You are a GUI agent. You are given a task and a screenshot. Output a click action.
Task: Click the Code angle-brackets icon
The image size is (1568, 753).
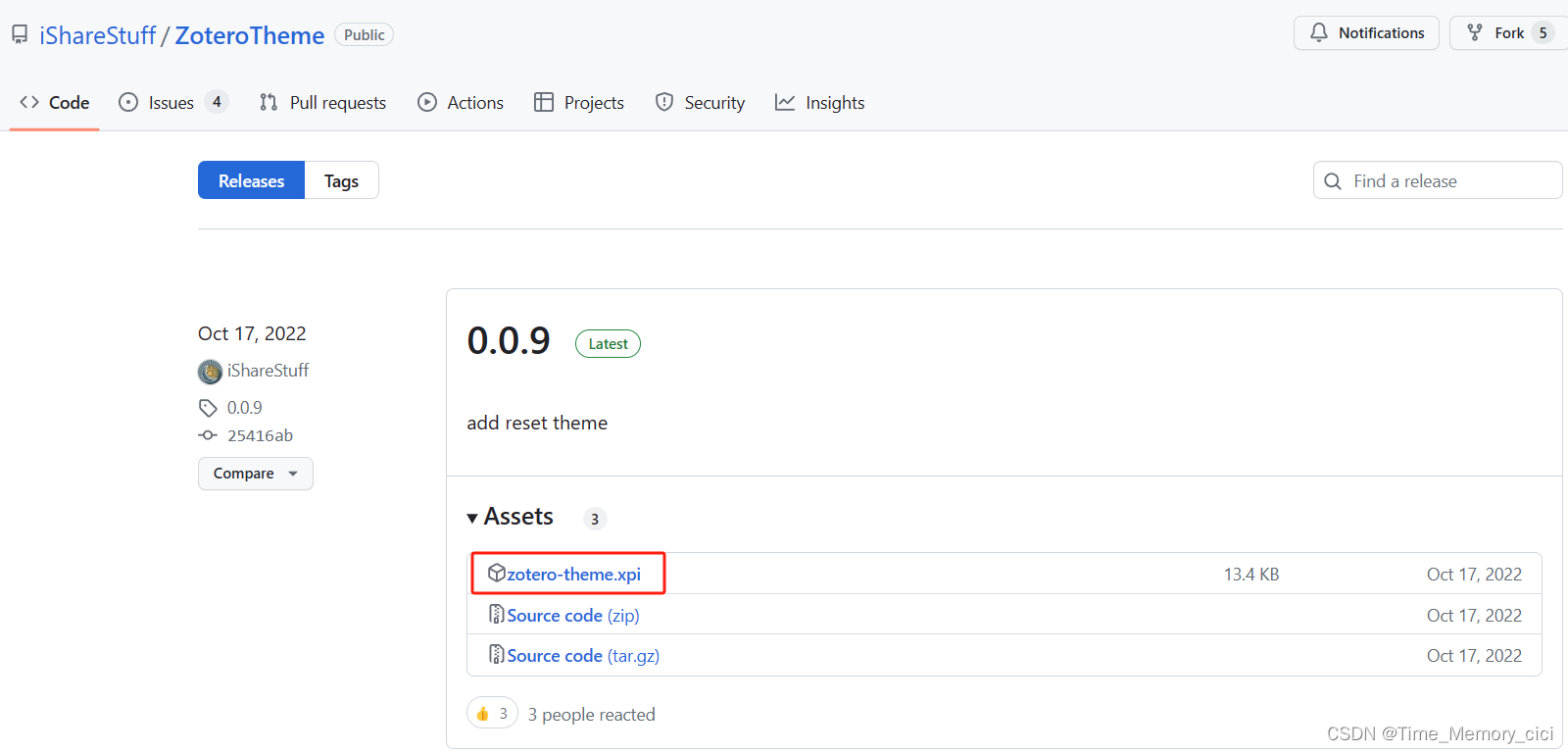point(29,102)
